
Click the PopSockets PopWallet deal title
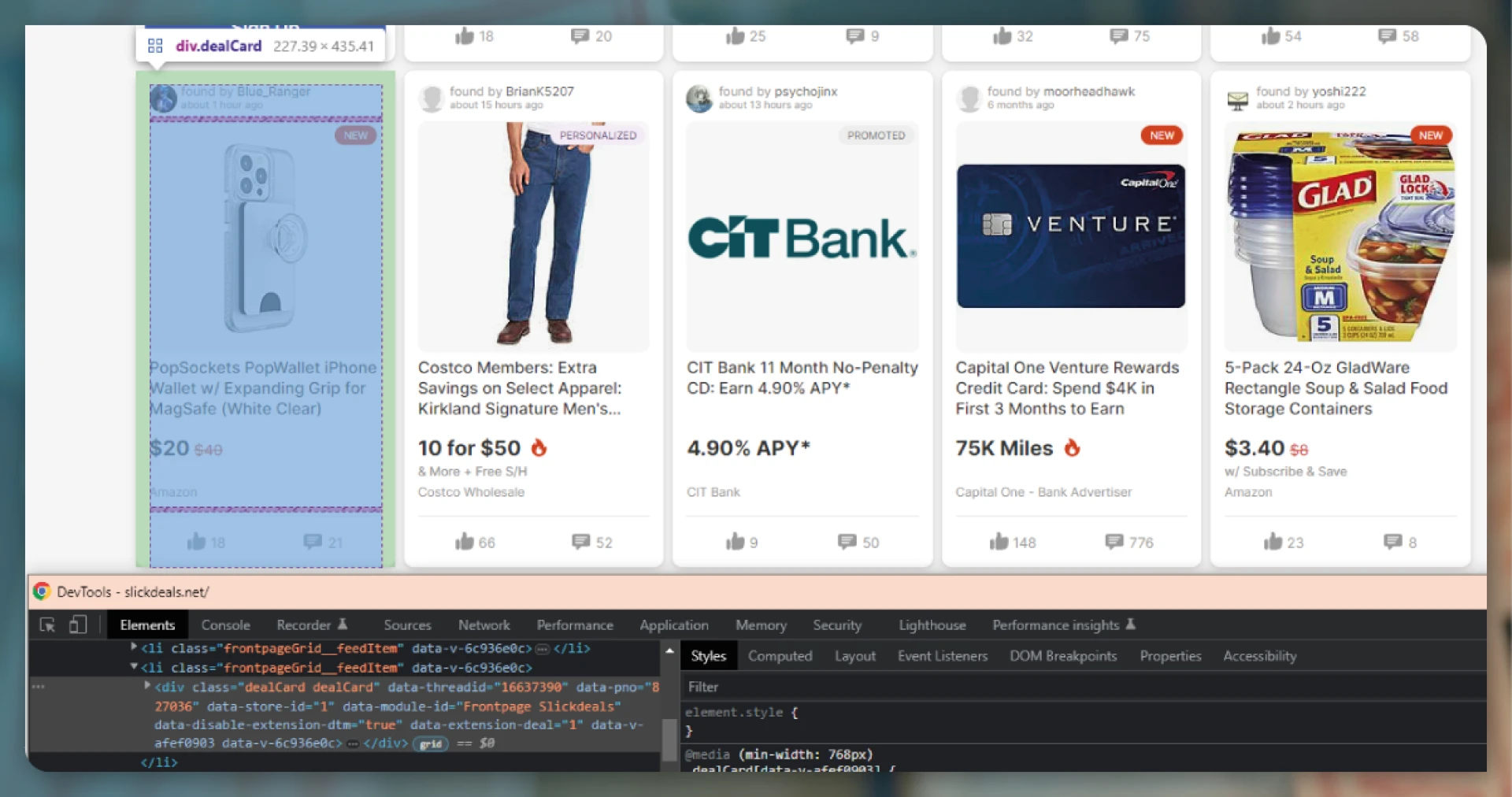(x=263, y=387)
